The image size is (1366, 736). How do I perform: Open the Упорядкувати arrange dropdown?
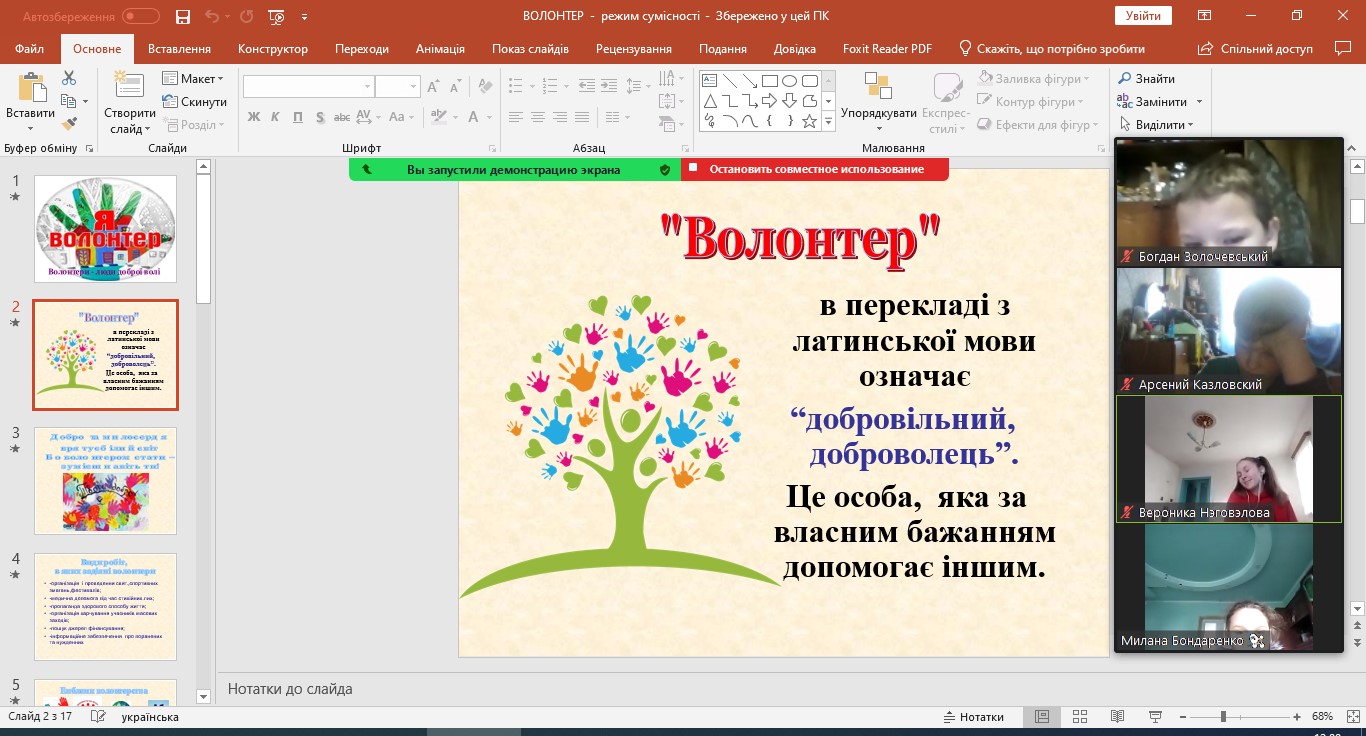point(878,114)
